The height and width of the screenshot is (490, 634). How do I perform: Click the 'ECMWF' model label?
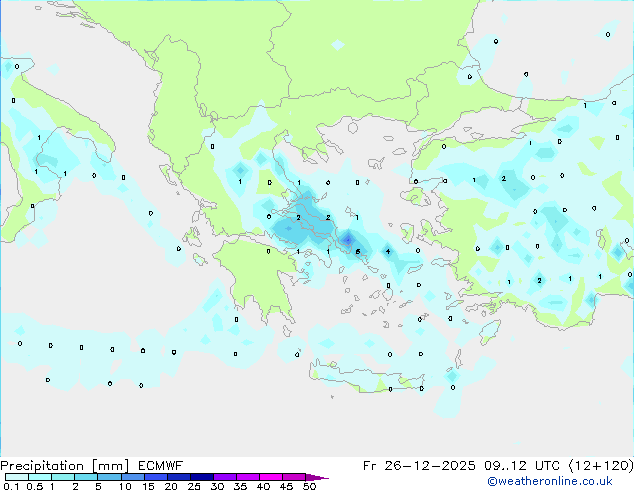[161, 466]
